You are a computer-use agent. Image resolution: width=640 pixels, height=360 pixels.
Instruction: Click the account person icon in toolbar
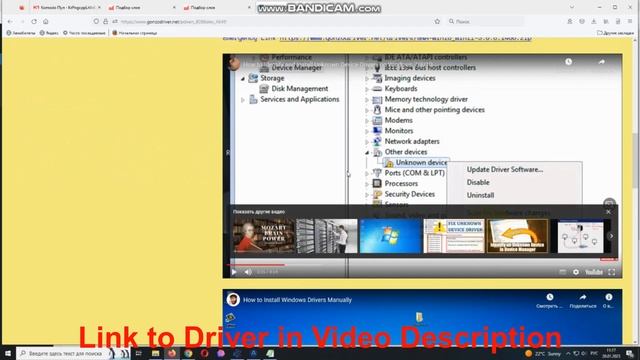(x=570, y=21)
